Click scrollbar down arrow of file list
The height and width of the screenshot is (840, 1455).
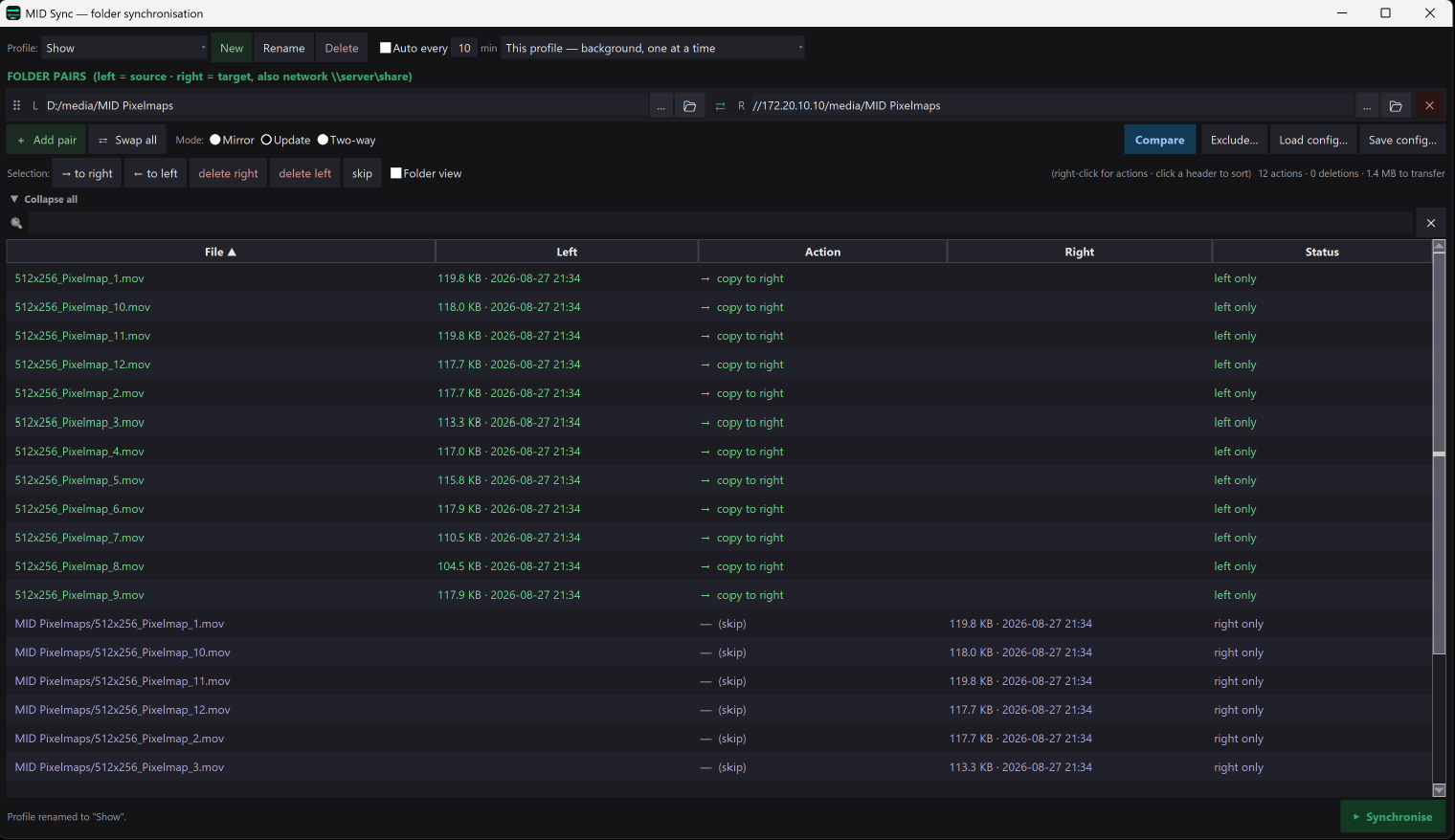1439,790
